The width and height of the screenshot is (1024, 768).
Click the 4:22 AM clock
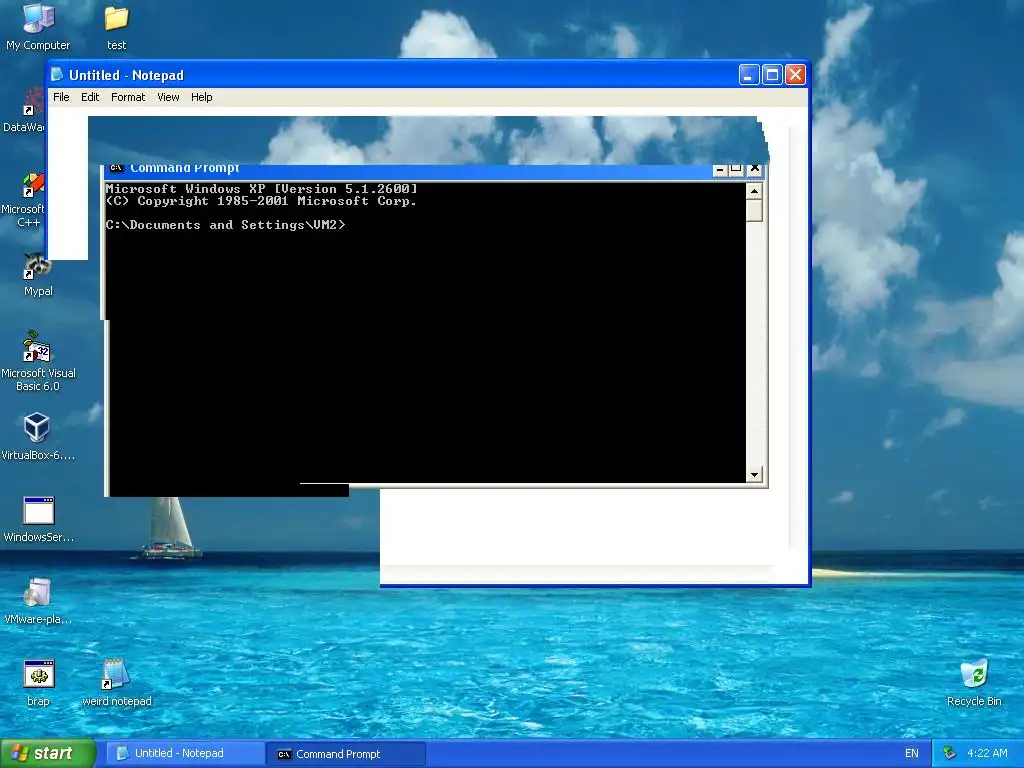click(987, 753)
